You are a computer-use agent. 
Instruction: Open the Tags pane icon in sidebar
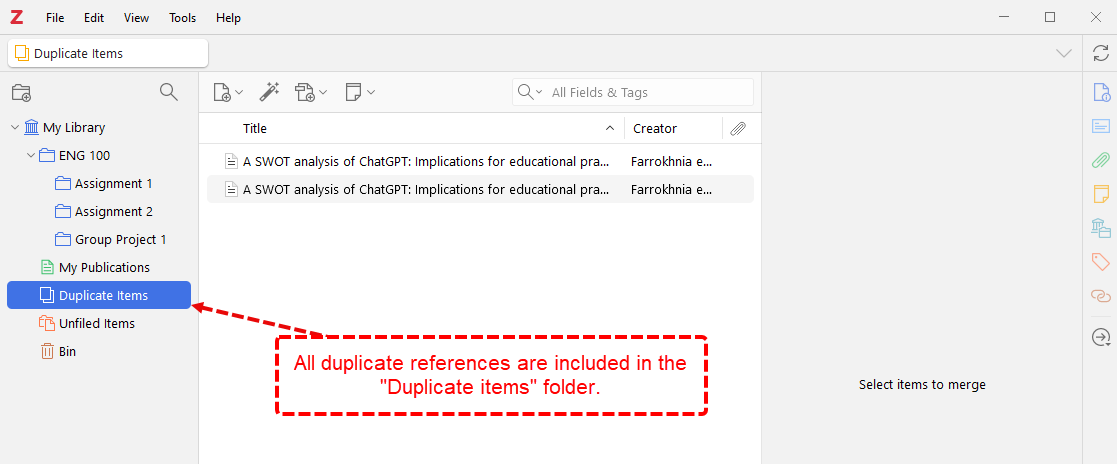pos(1100,262)
